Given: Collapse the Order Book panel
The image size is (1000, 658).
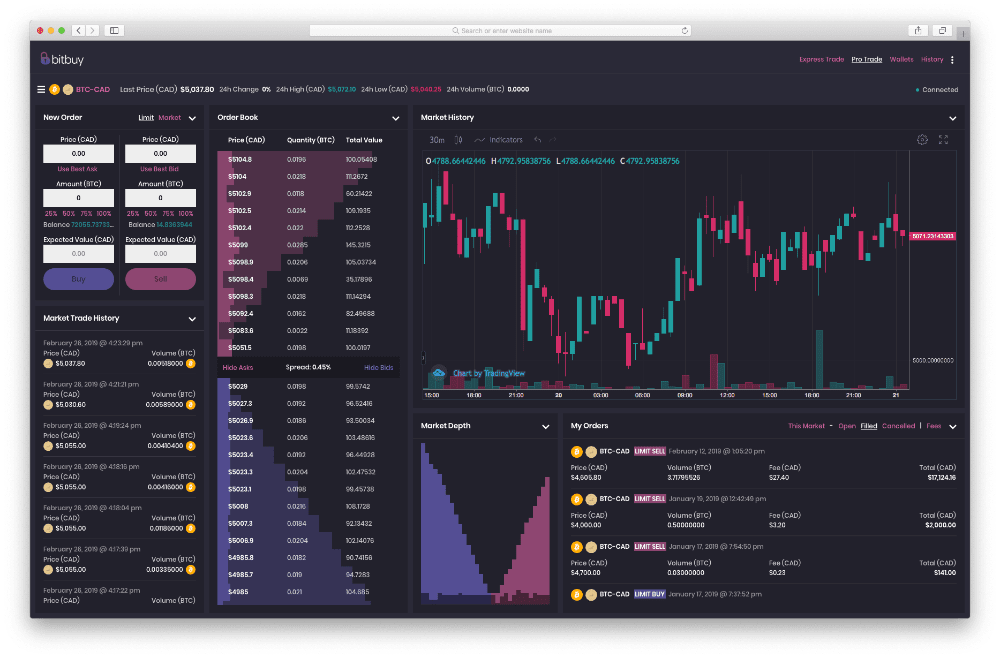Looking at the screenshot, I should pyautogui.click(x=396, y=118).
